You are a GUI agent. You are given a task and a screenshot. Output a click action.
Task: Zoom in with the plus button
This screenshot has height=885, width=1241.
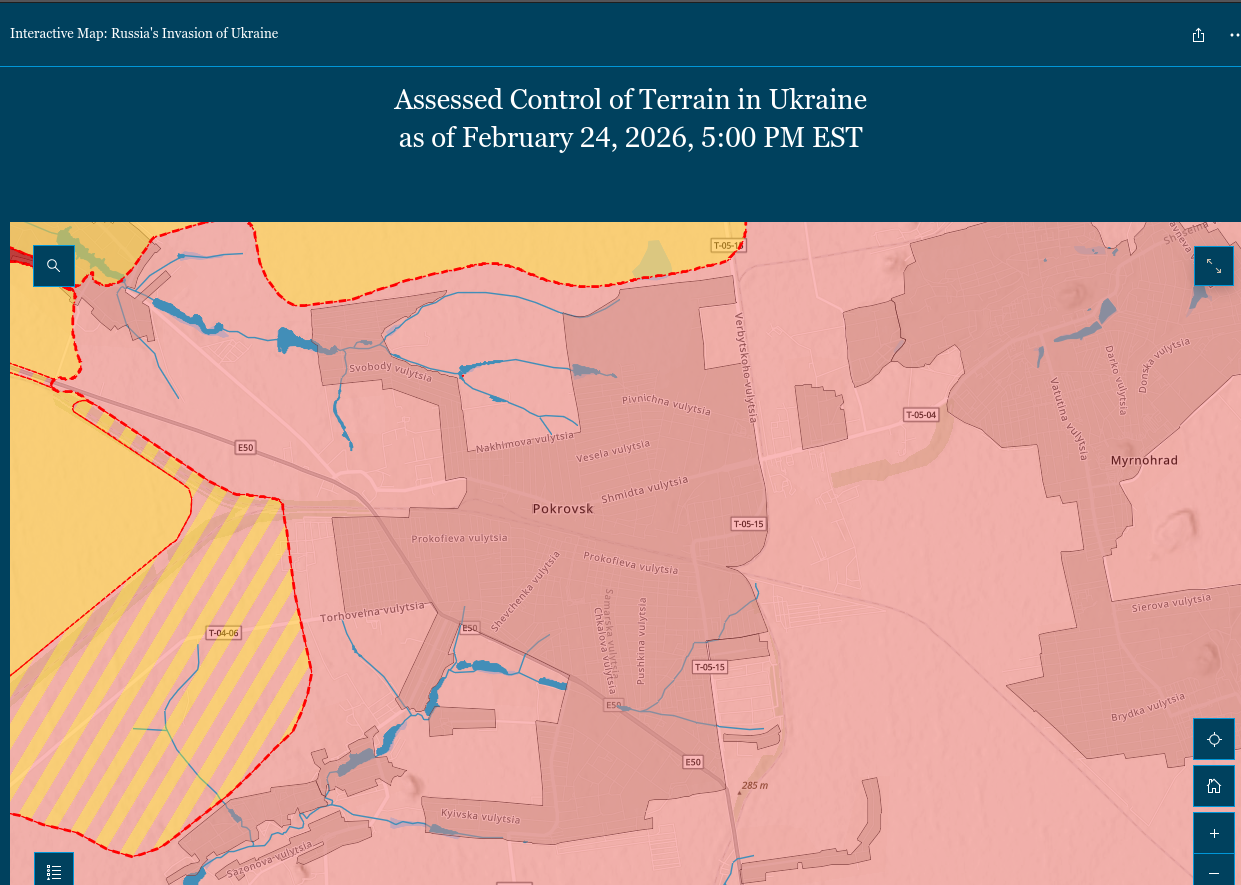click(1214, 833)
